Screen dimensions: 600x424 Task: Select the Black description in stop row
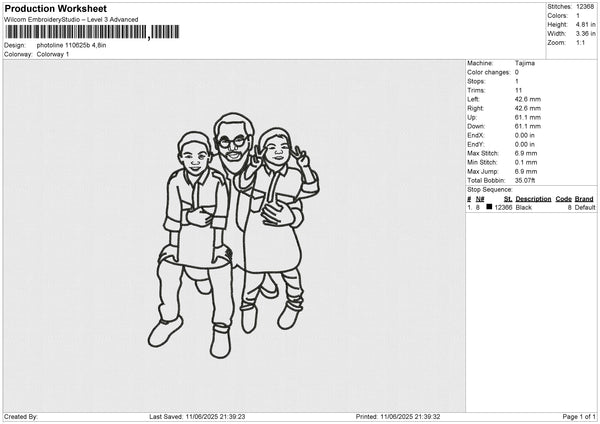pos(523,207)
